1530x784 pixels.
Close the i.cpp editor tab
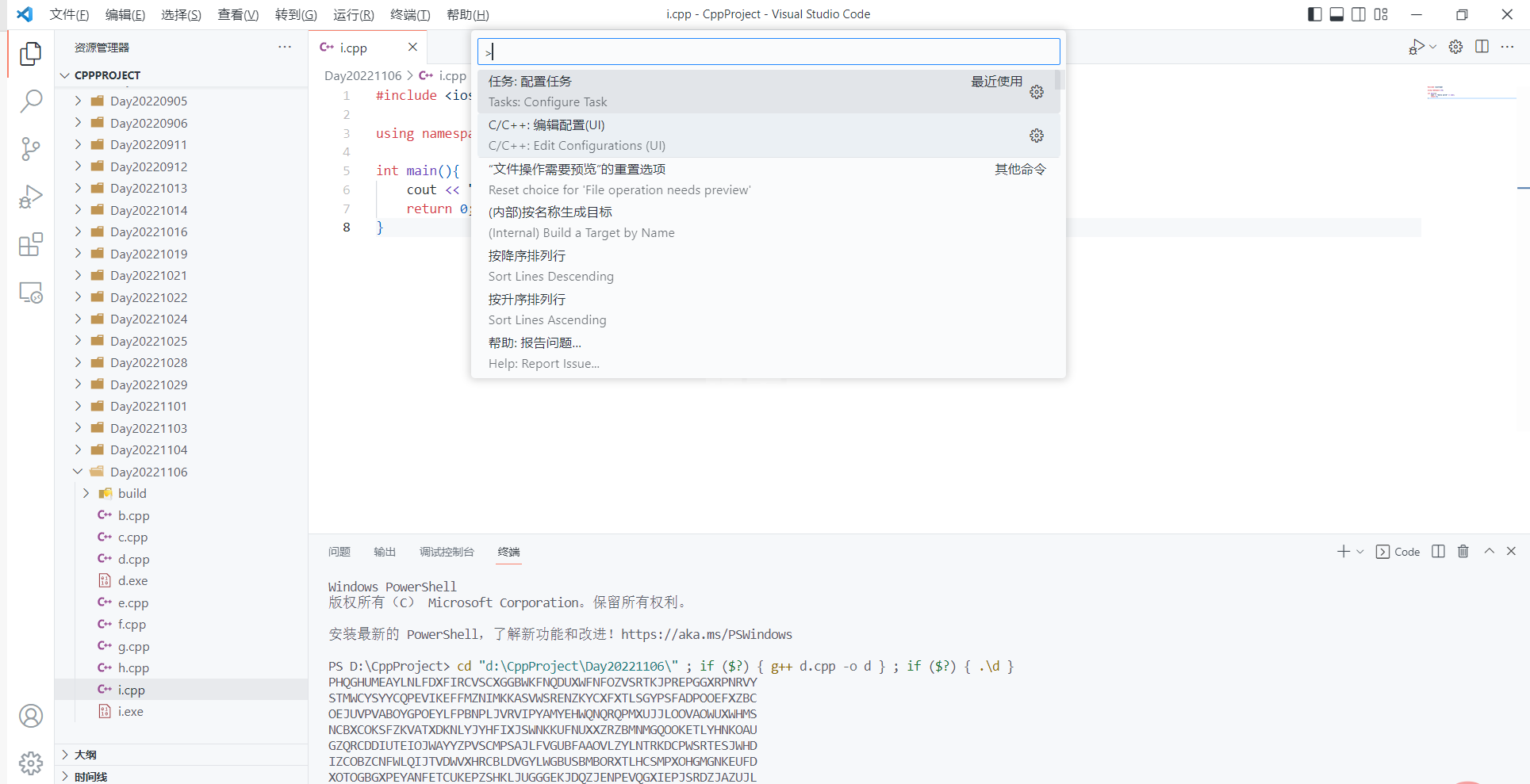tap(412, 47)
